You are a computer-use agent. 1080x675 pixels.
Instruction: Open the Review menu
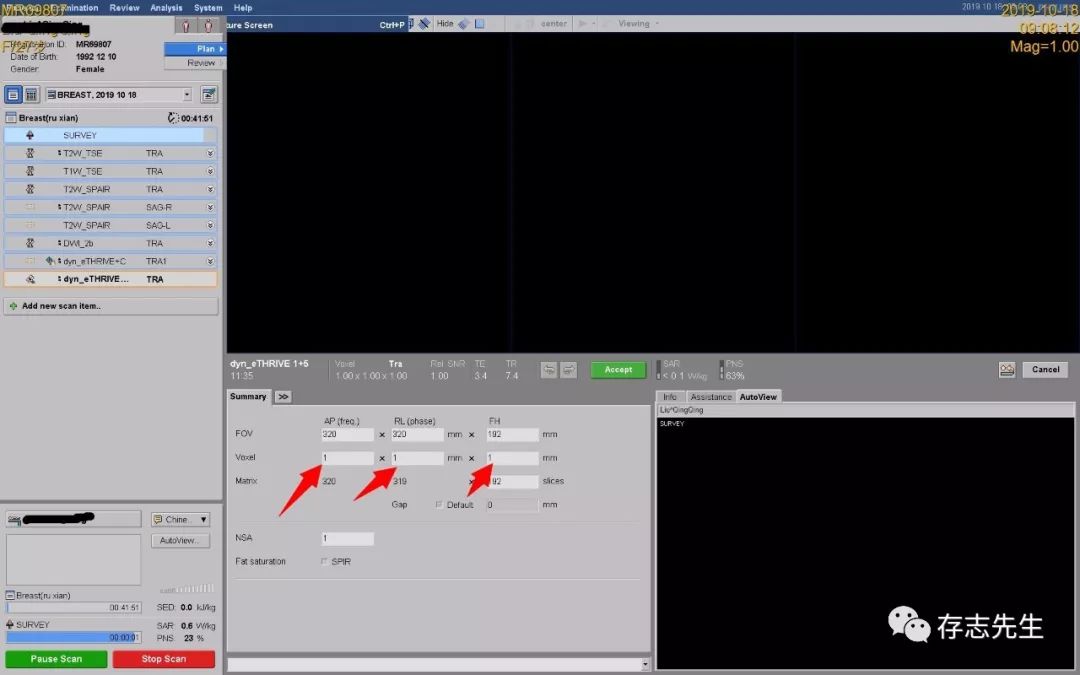click(x=125, y=8)
